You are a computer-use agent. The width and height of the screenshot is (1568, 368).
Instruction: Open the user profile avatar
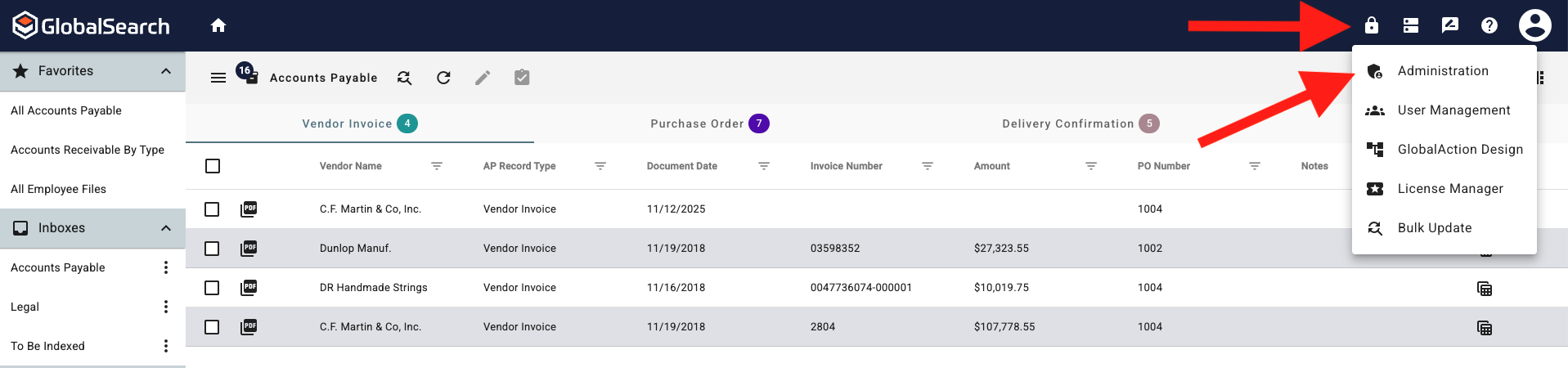click(1534, 25)
